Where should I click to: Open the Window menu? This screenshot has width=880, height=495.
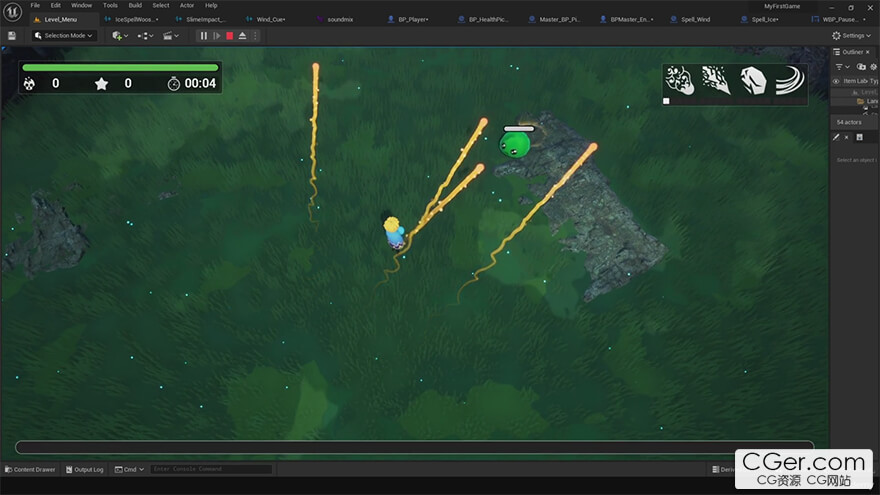(x=81, y=5)
